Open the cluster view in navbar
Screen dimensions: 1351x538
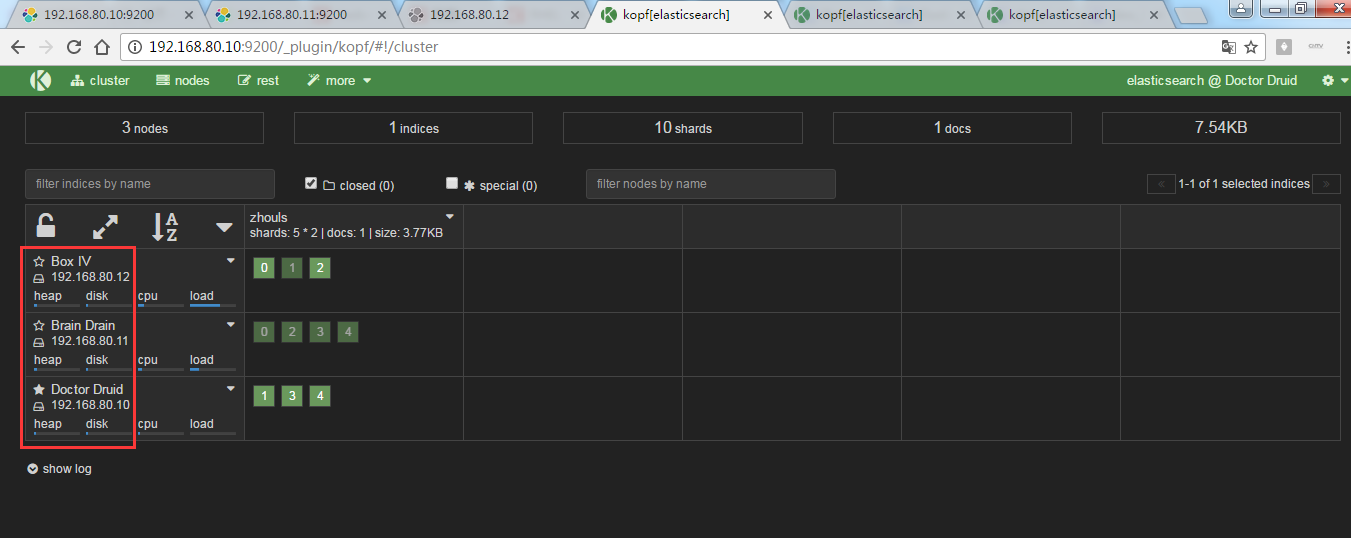tap(100, 80)
